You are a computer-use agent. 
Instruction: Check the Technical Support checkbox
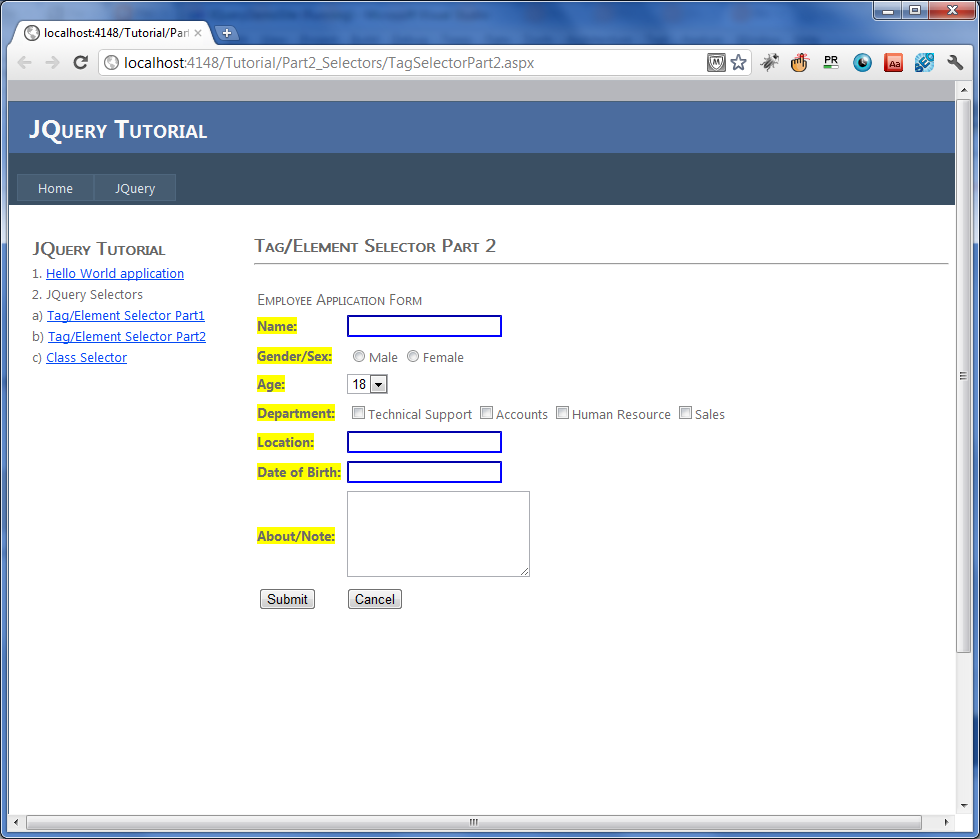358,412
